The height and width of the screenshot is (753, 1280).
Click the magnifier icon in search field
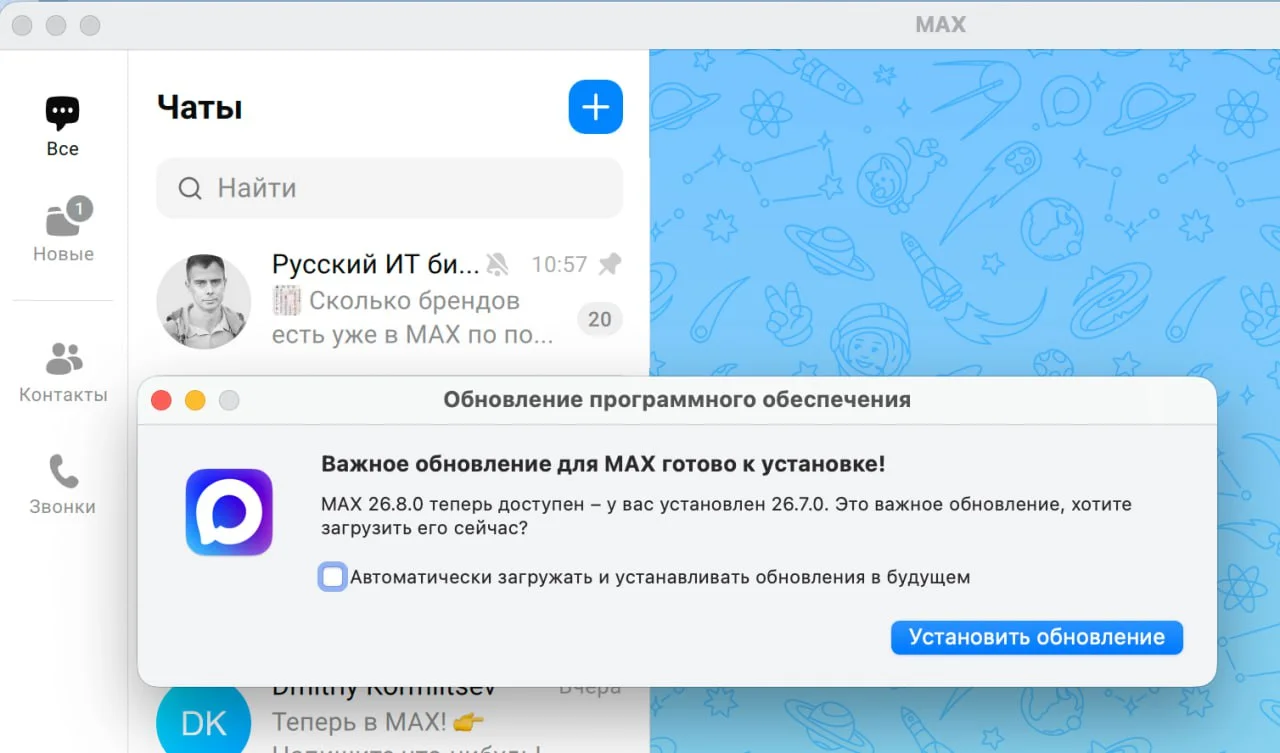(x=190, y=188)
